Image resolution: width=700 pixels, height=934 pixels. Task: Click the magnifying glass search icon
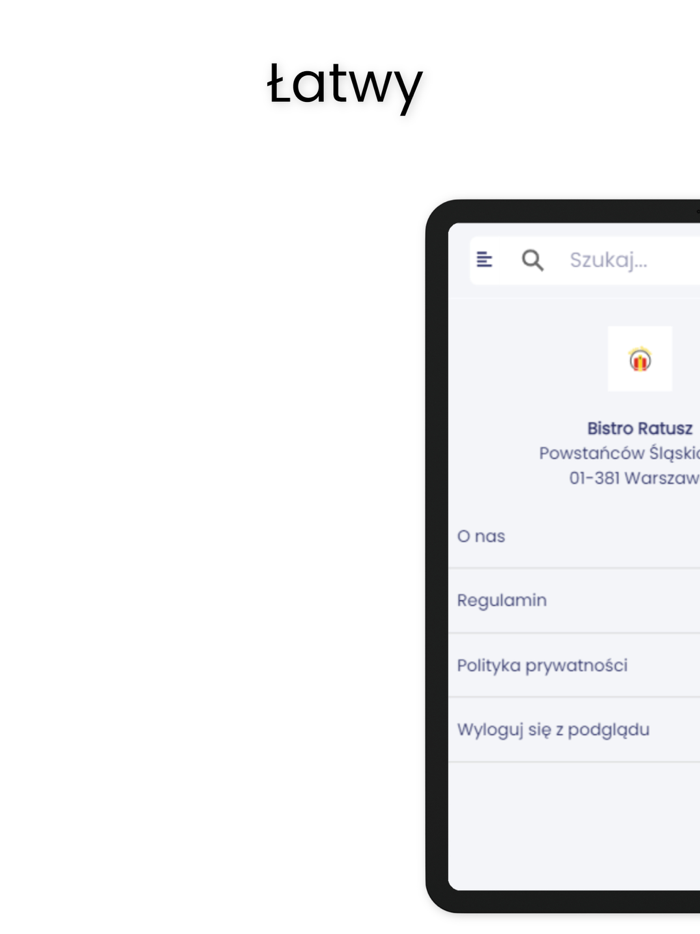pos(533,260)
